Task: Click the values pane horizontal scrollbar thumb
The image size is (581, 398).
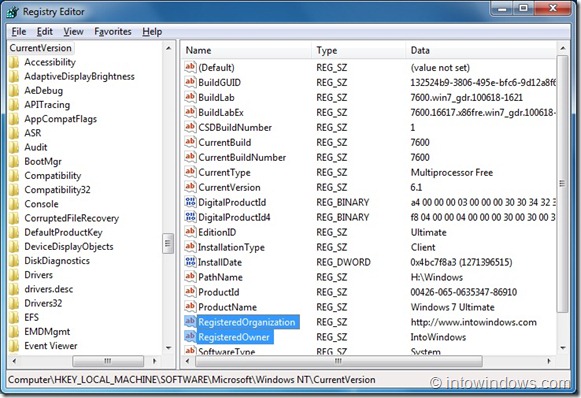Action: pos(338,361)
